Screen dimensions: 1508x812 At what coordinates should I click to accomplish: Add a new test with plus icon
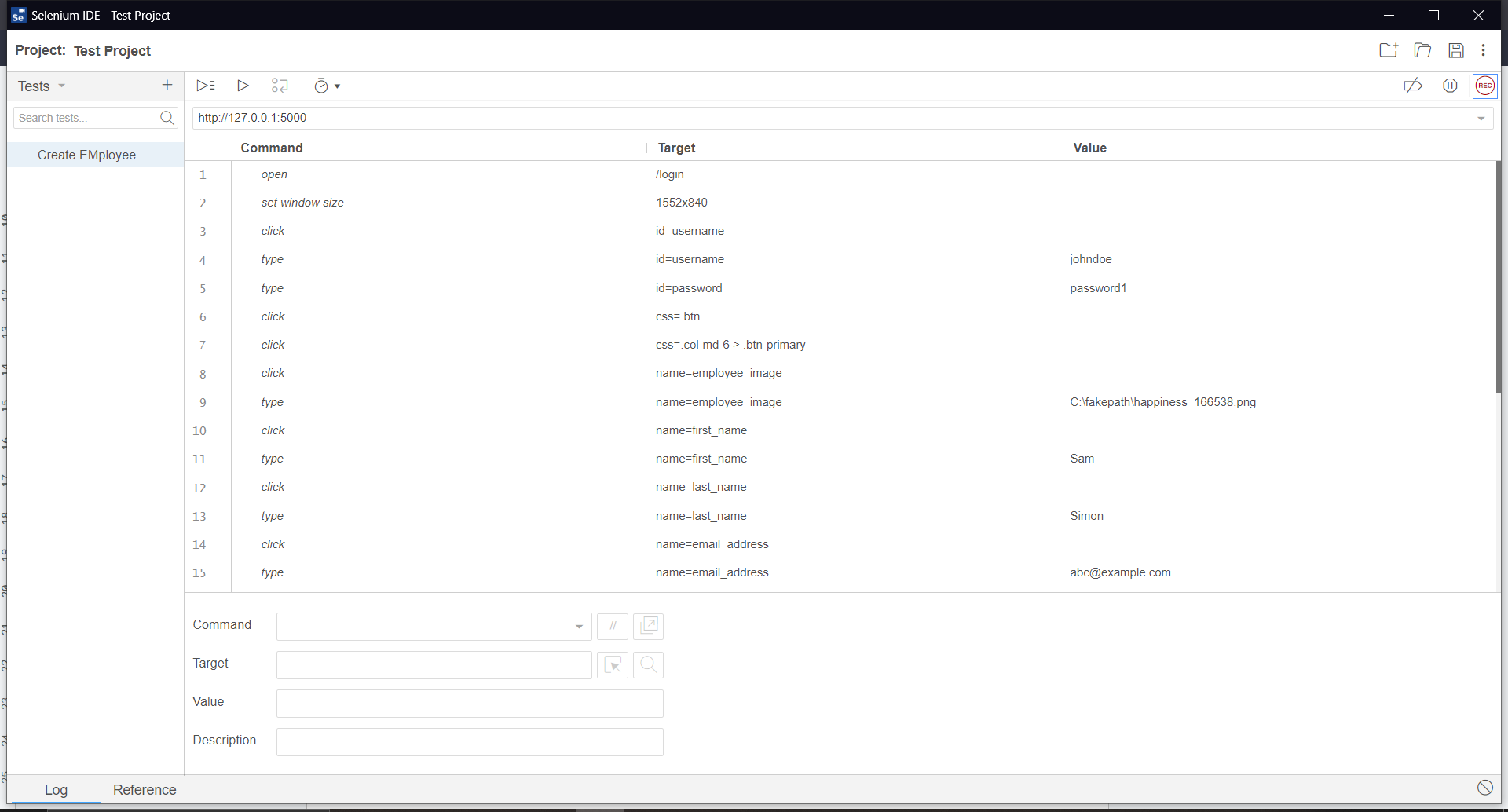coord(167,85)
